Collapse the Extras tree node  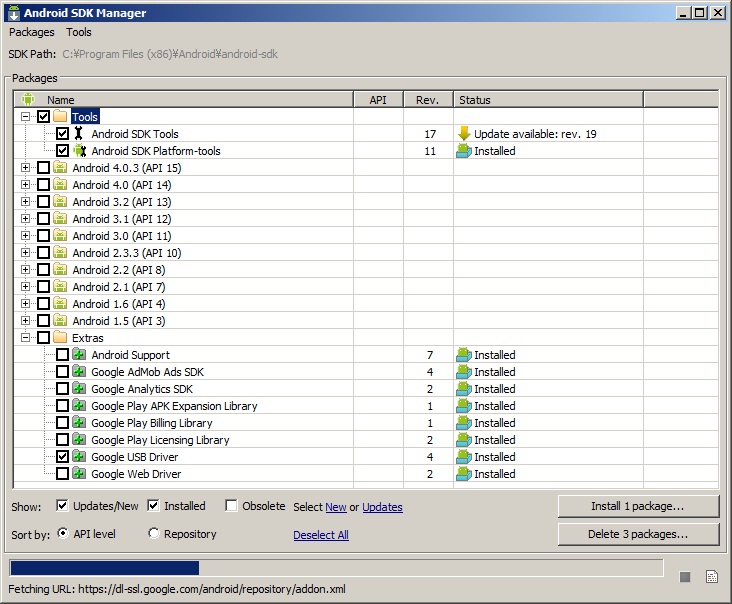26,337
